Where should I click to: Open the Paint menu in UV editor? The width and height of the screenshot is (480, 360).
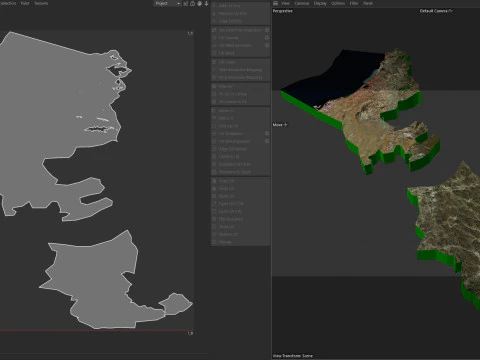(25, 3)
